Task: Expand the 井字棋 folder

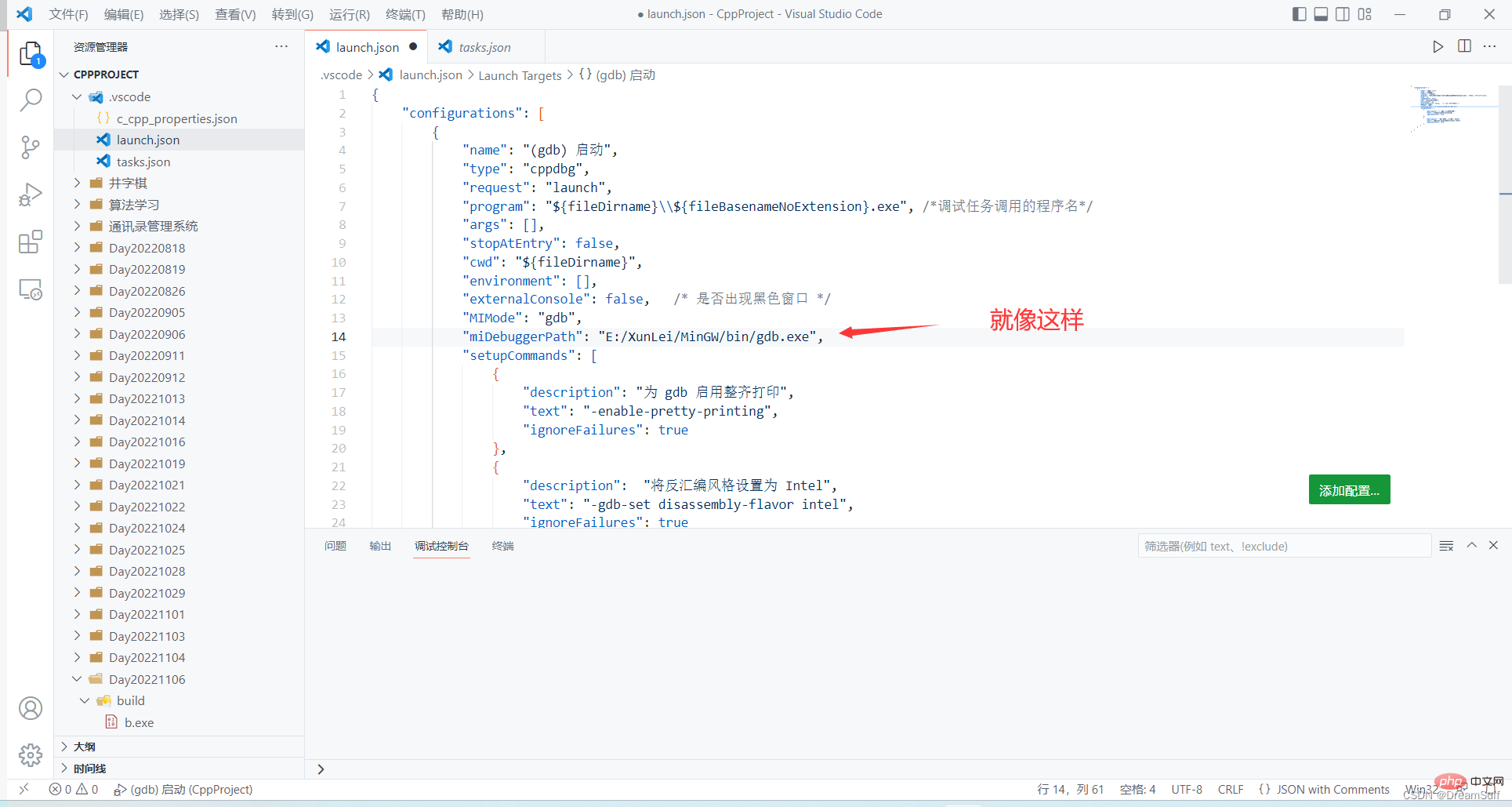Action: [x=128, y=183]
